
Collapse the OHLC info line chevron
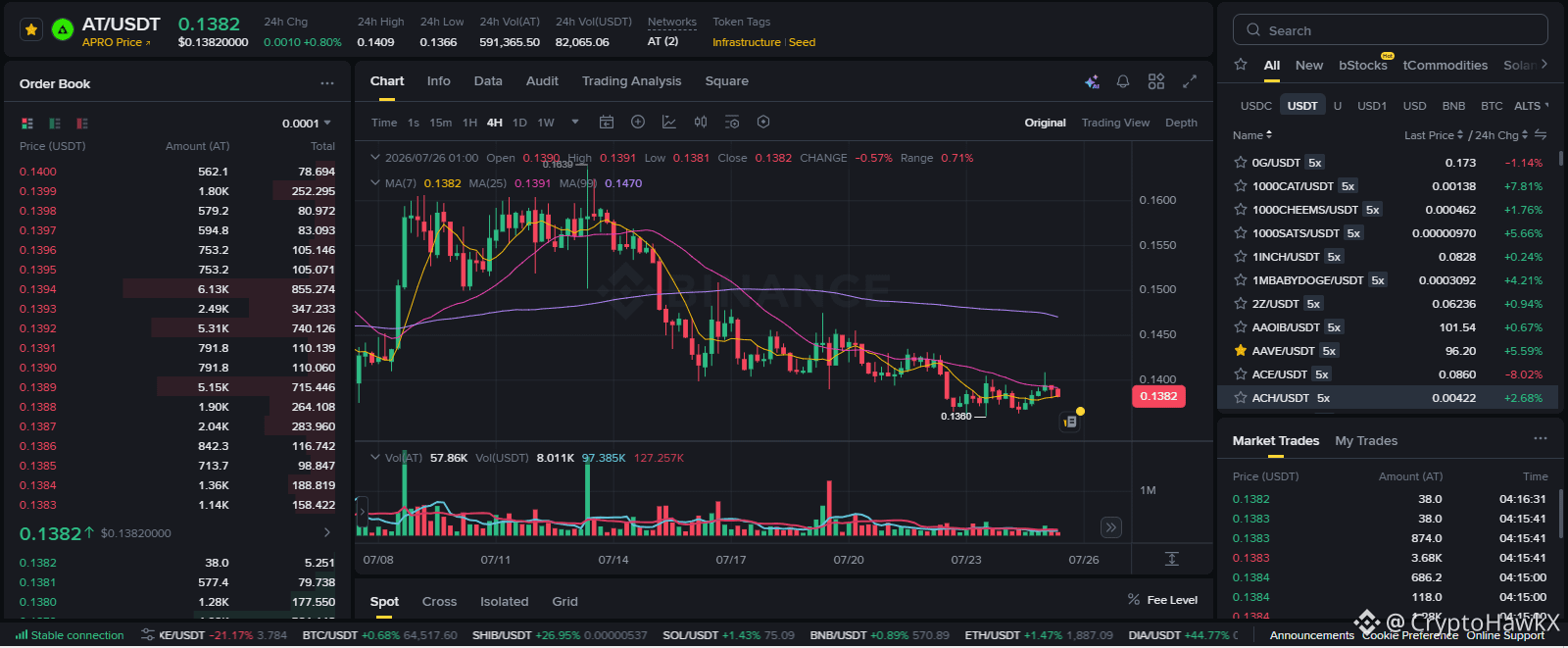point(374,157)
